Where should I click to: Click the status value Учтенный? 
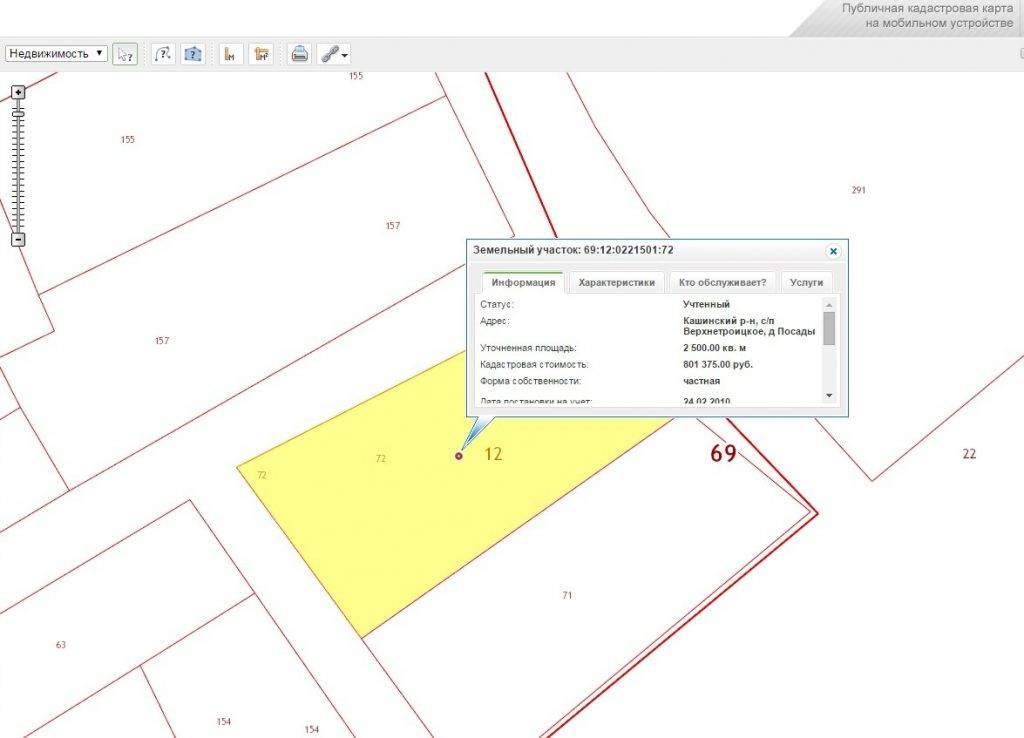pos(706,304)
